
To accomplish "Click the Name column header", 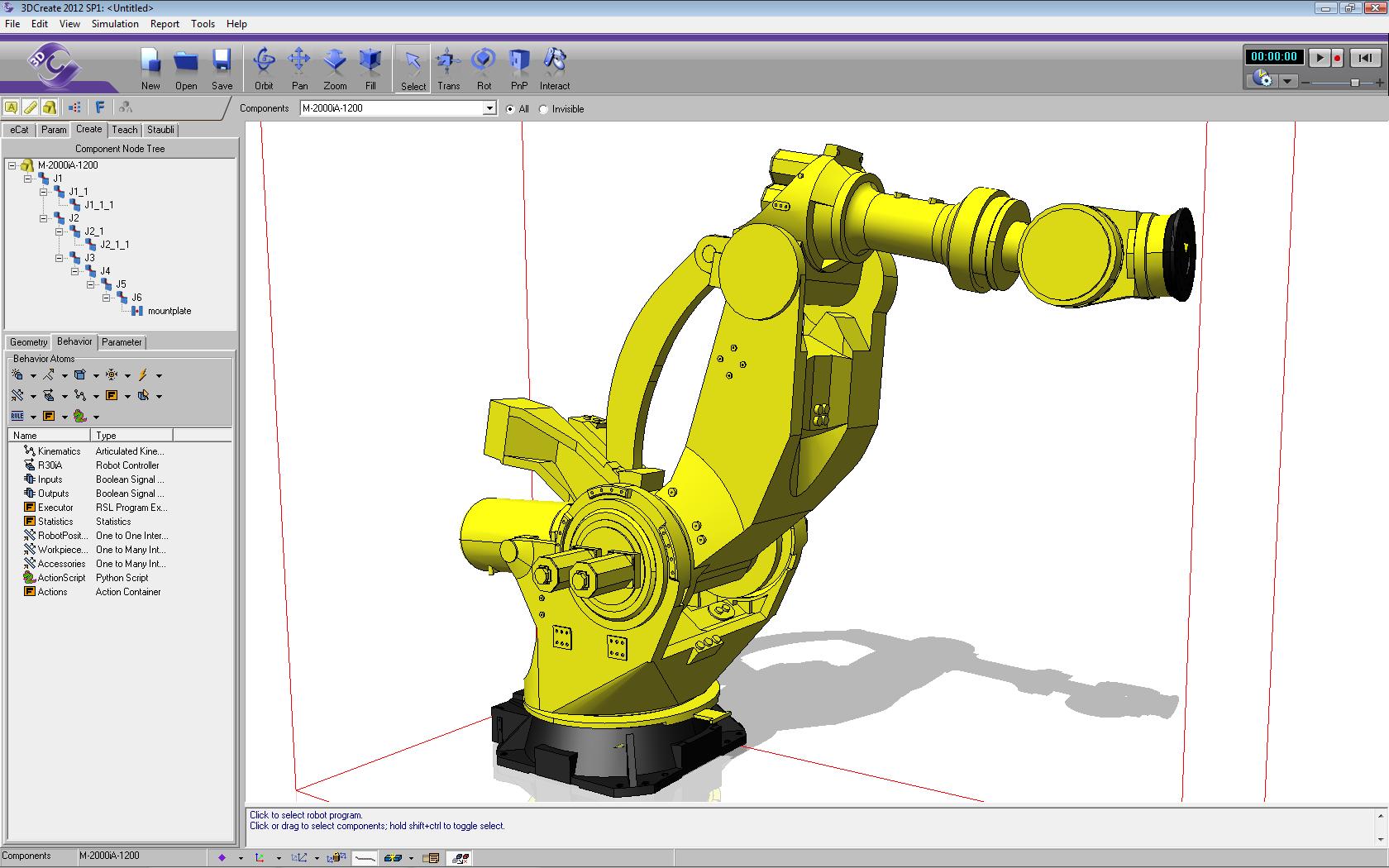I will 50,436.
